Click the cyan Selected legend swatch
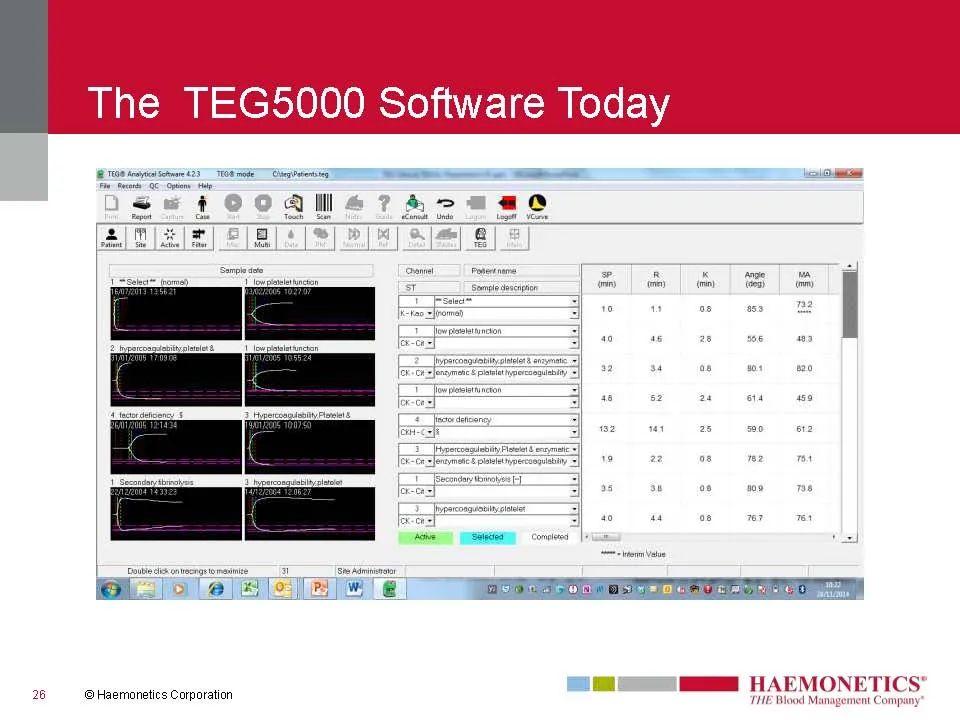This screenshot has height=720, width=960. pos(487,537)
